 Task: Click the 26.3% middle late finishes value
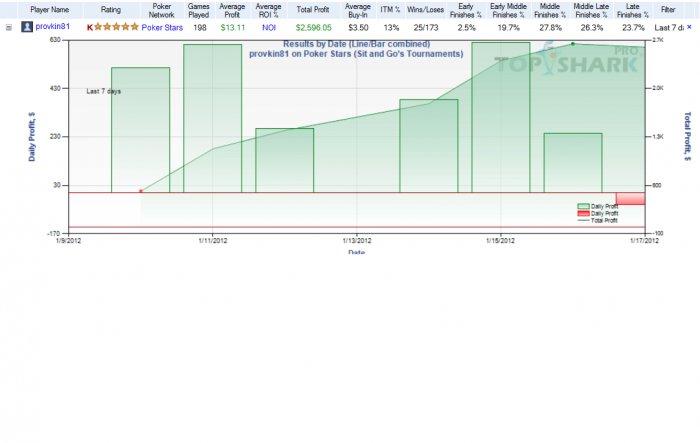pyautogui.click(x=592, y=28)
